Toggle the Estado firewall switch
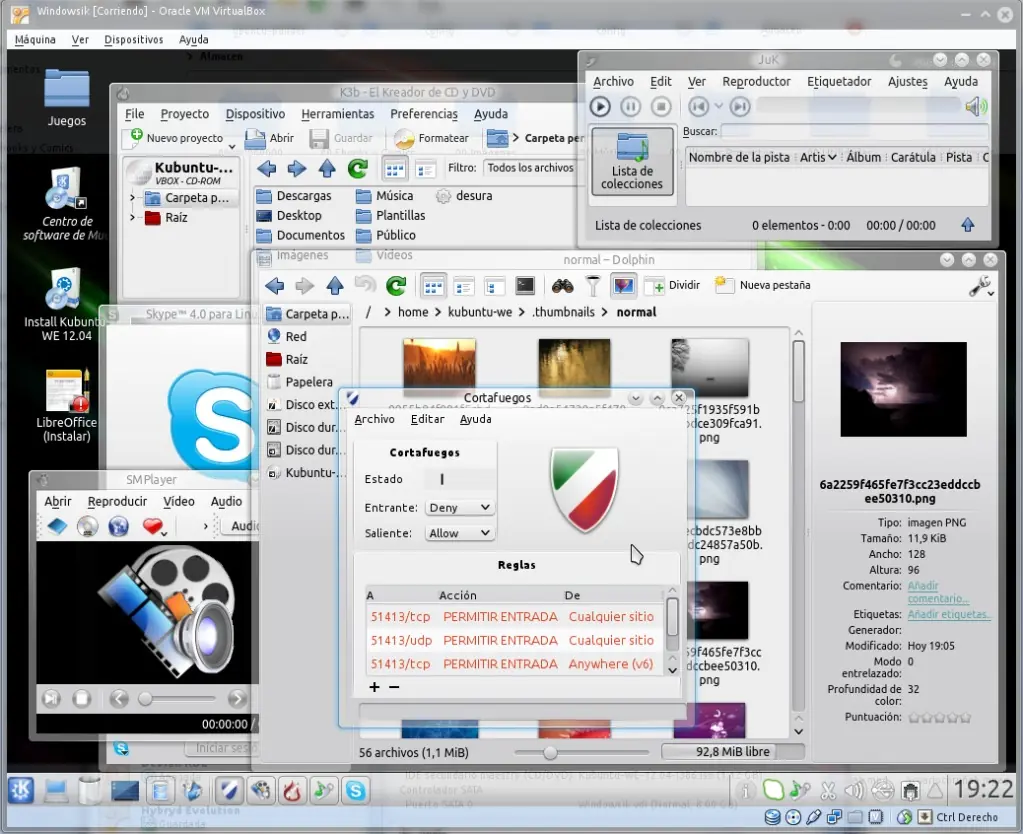Viewport: 1023px width, 834px height. coord(459,479)
